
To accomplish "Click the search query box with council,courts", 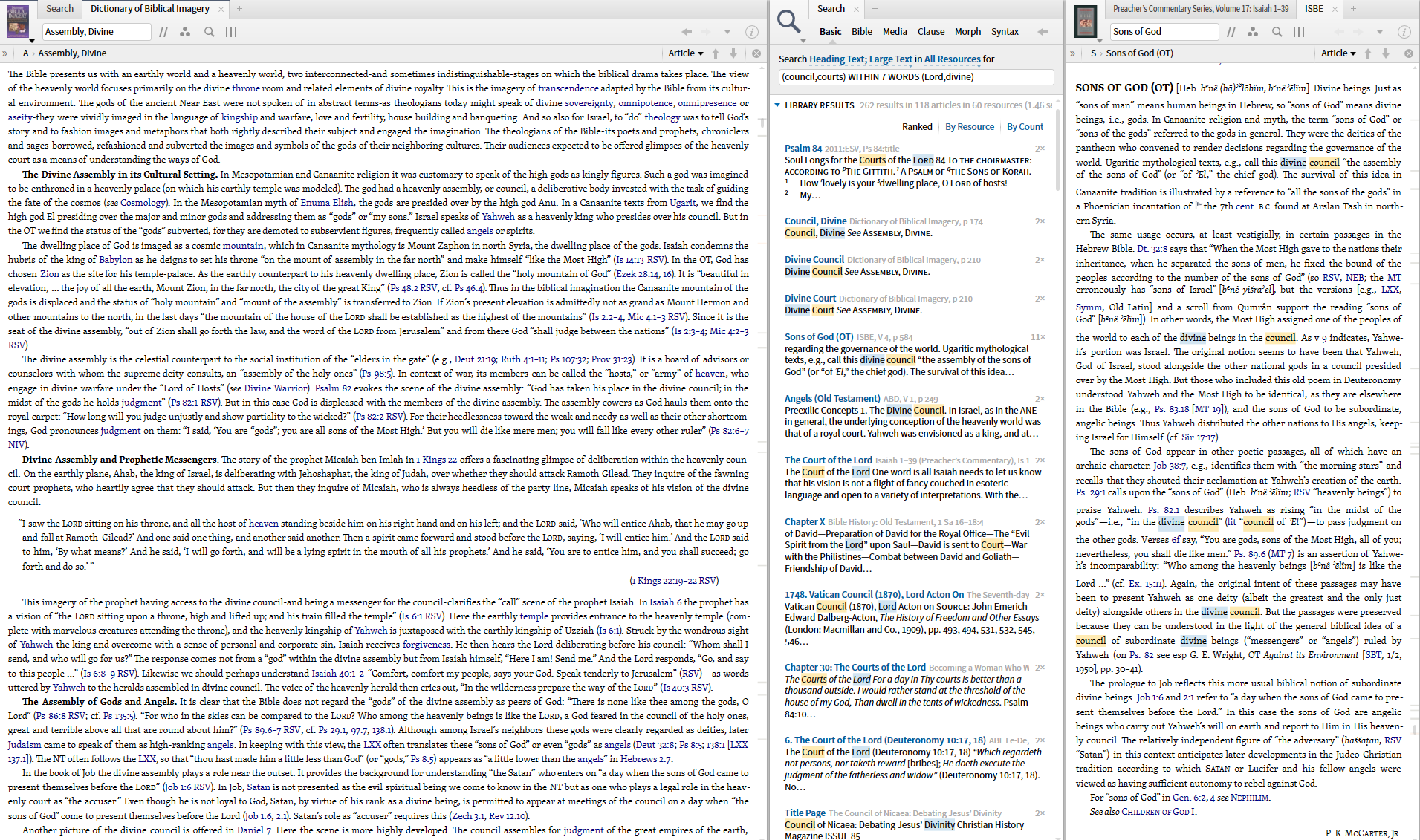I will [x=916, y=77].
